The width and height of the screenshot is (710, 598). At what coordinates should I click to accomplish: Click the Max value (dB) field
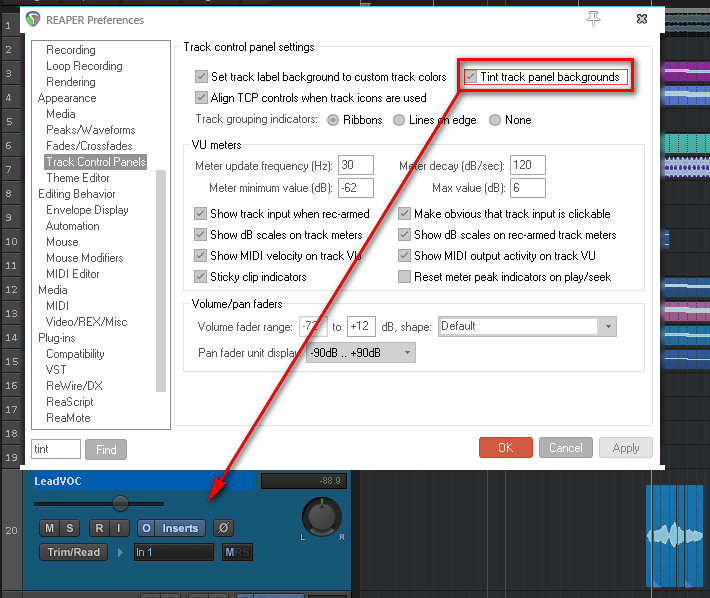(528, 187)
